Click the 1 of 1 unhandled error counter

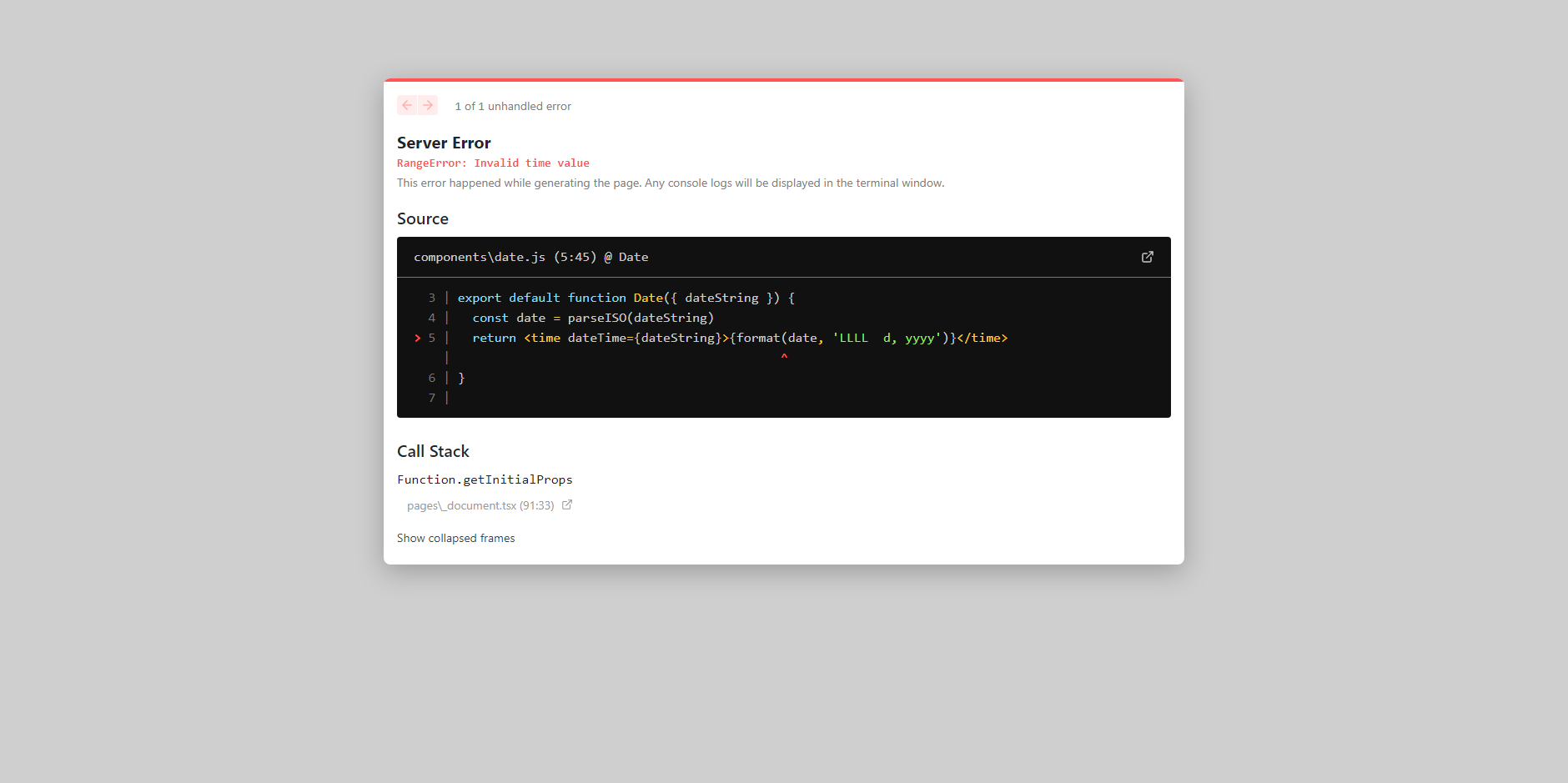click(512, 106)
